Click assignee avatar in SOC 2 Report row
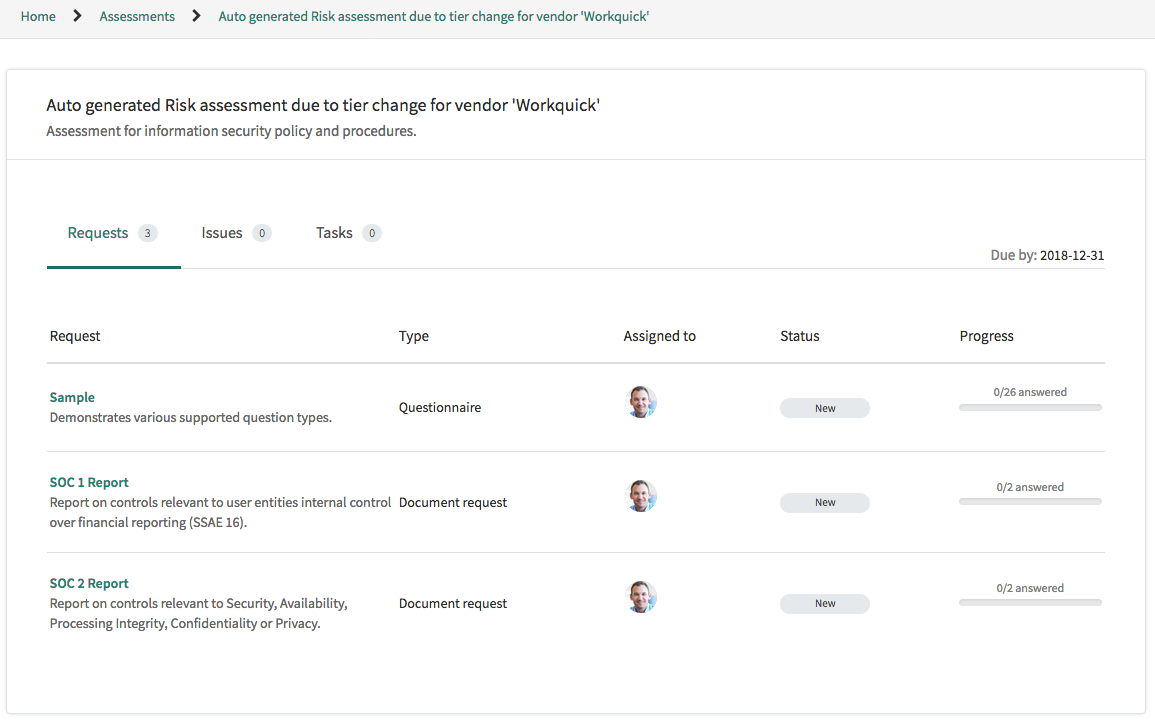This screenshot has width=1155, height=726. point(641,597)
